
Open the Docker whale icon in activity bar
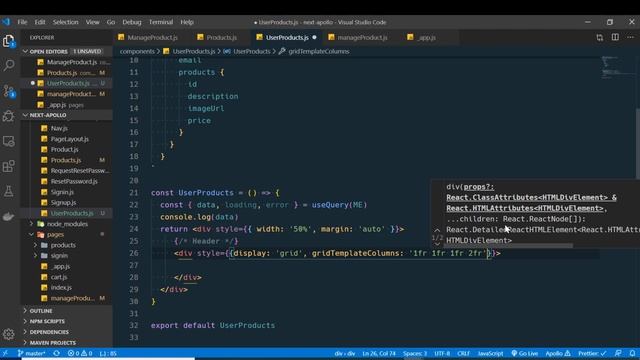[9, 216]
